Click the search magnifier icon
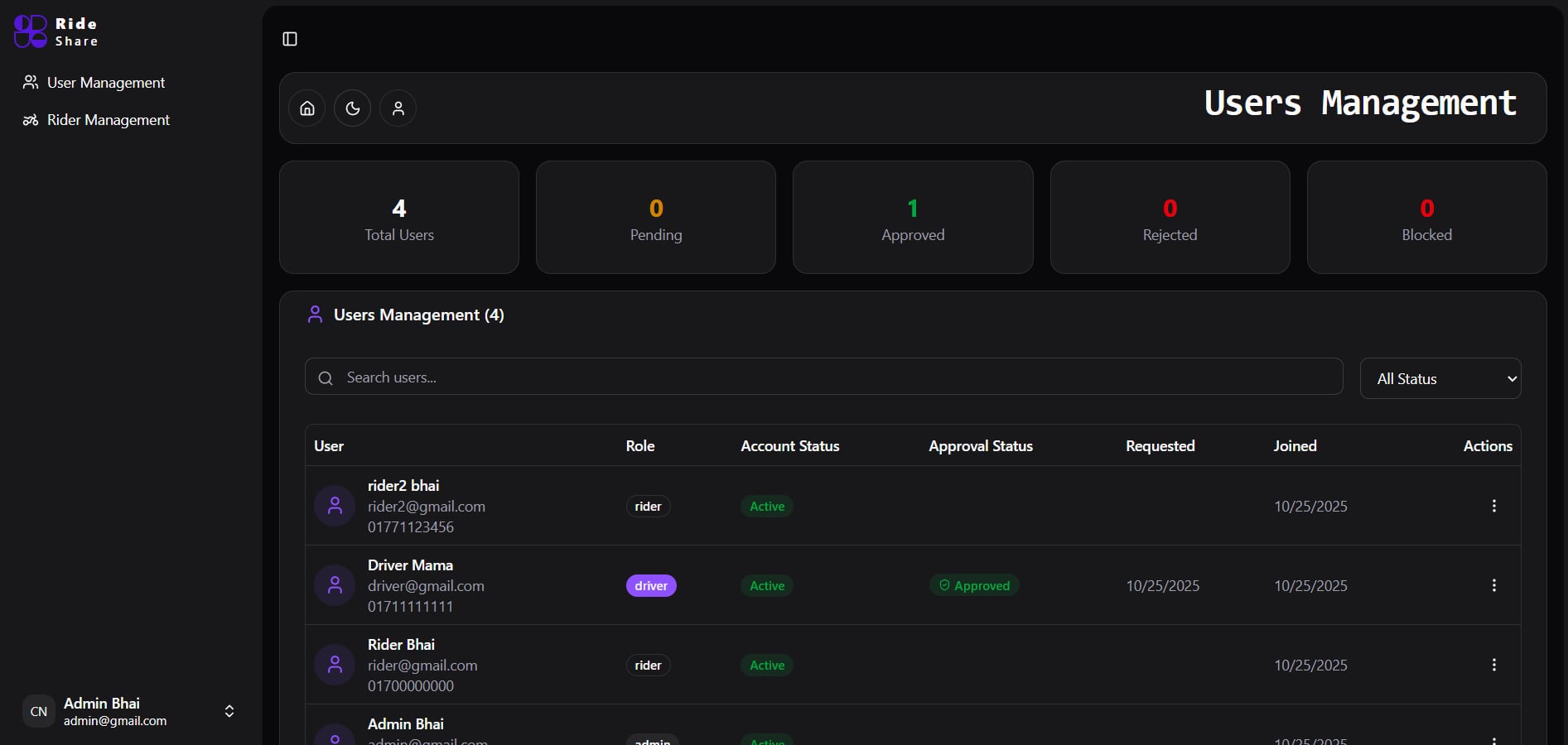Viewport: 1568px width, 745px height. tap(326, 378)
